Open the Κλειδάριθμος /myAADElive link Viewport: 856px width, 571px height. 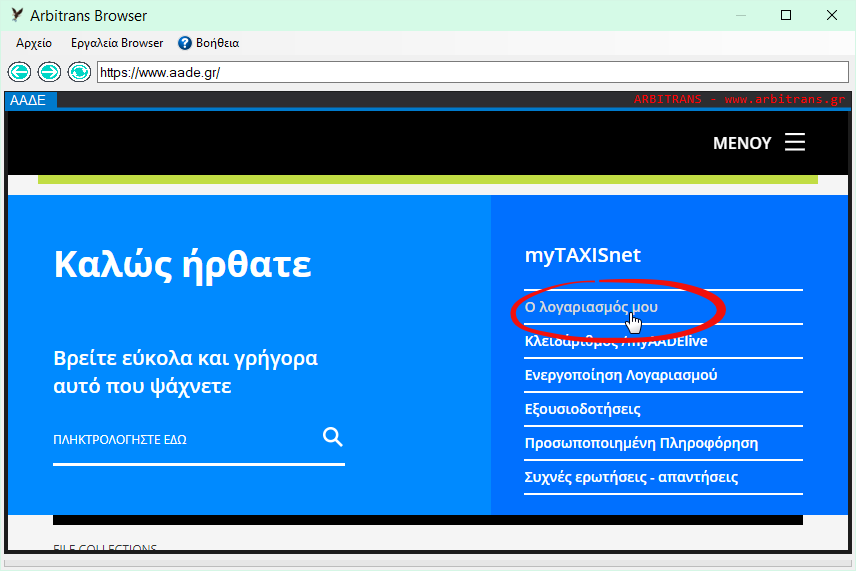pyautogui.click(x=616, y=341)
